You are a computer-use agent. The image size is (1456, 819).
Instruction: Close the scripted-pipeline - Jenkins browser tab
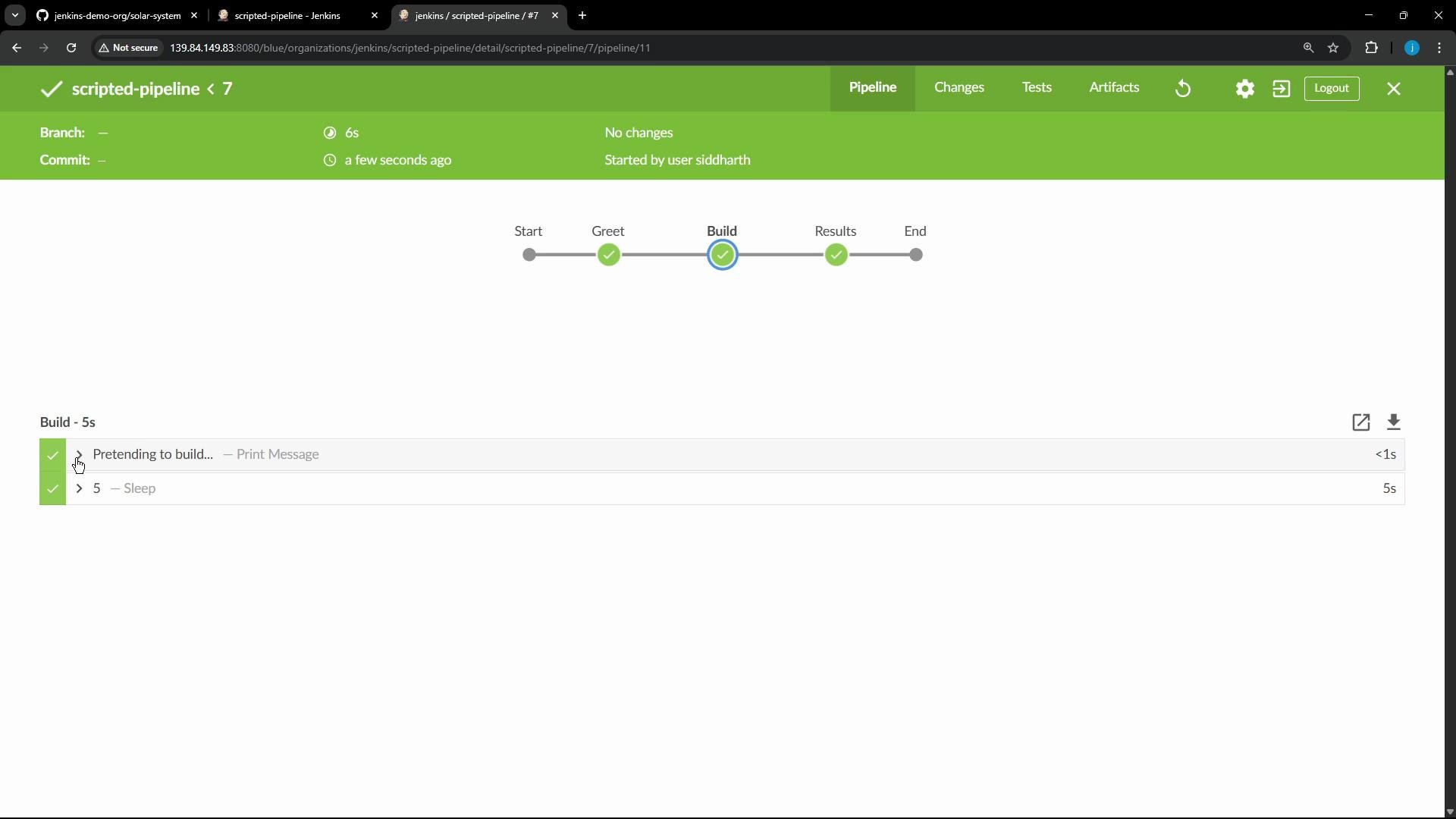coord(375,15)
